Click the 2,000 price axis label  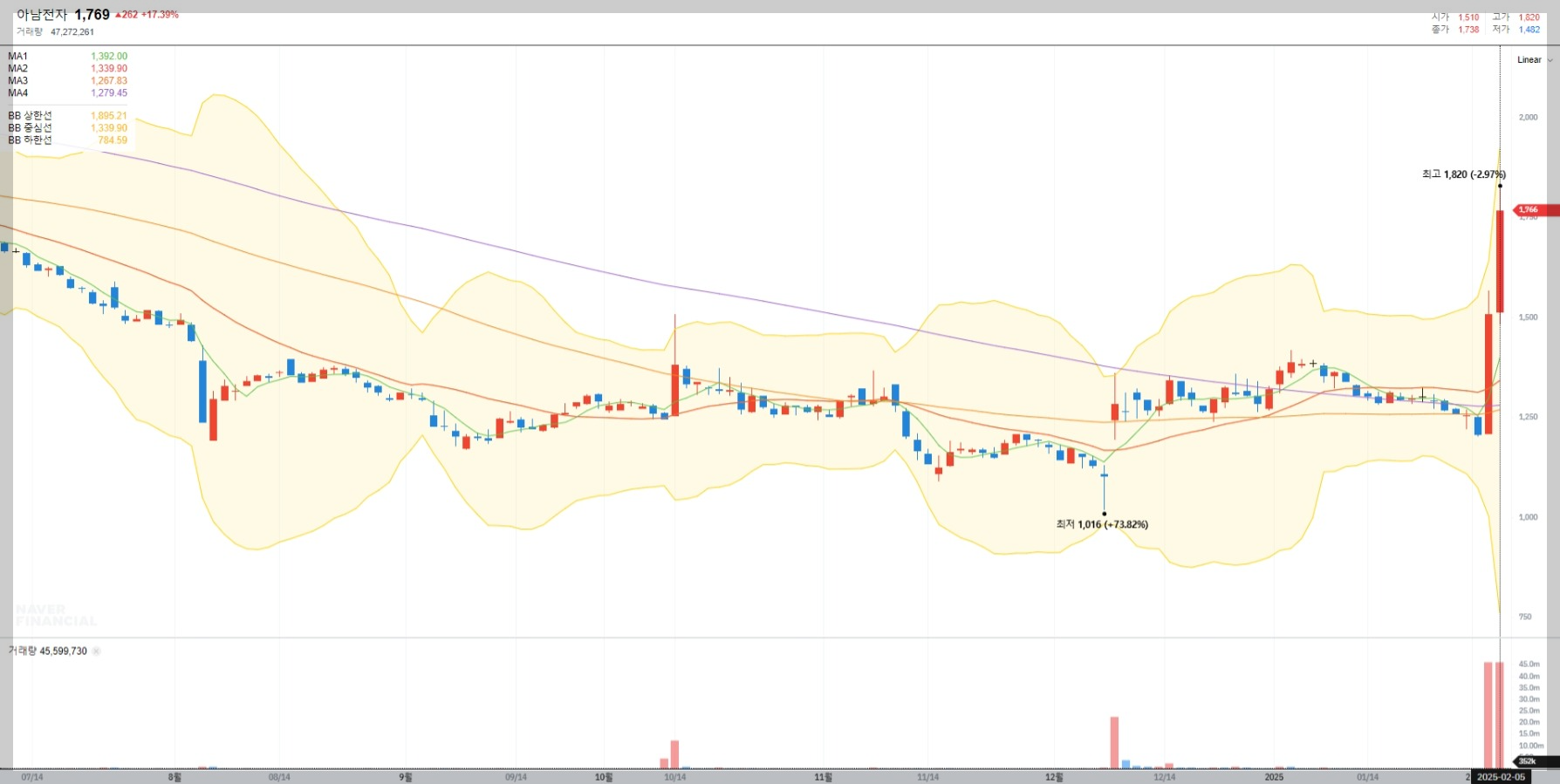(1529, 118)
